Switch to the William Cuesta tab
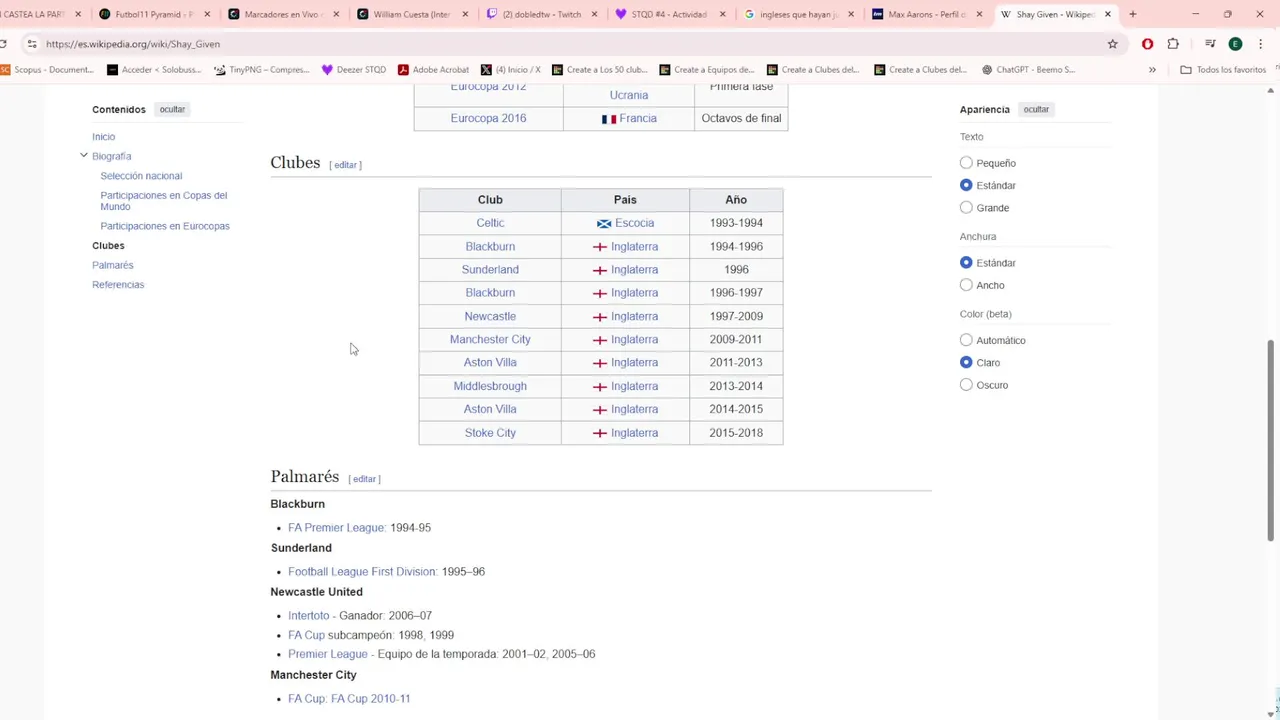1280x720 pixels. (412, 14)
